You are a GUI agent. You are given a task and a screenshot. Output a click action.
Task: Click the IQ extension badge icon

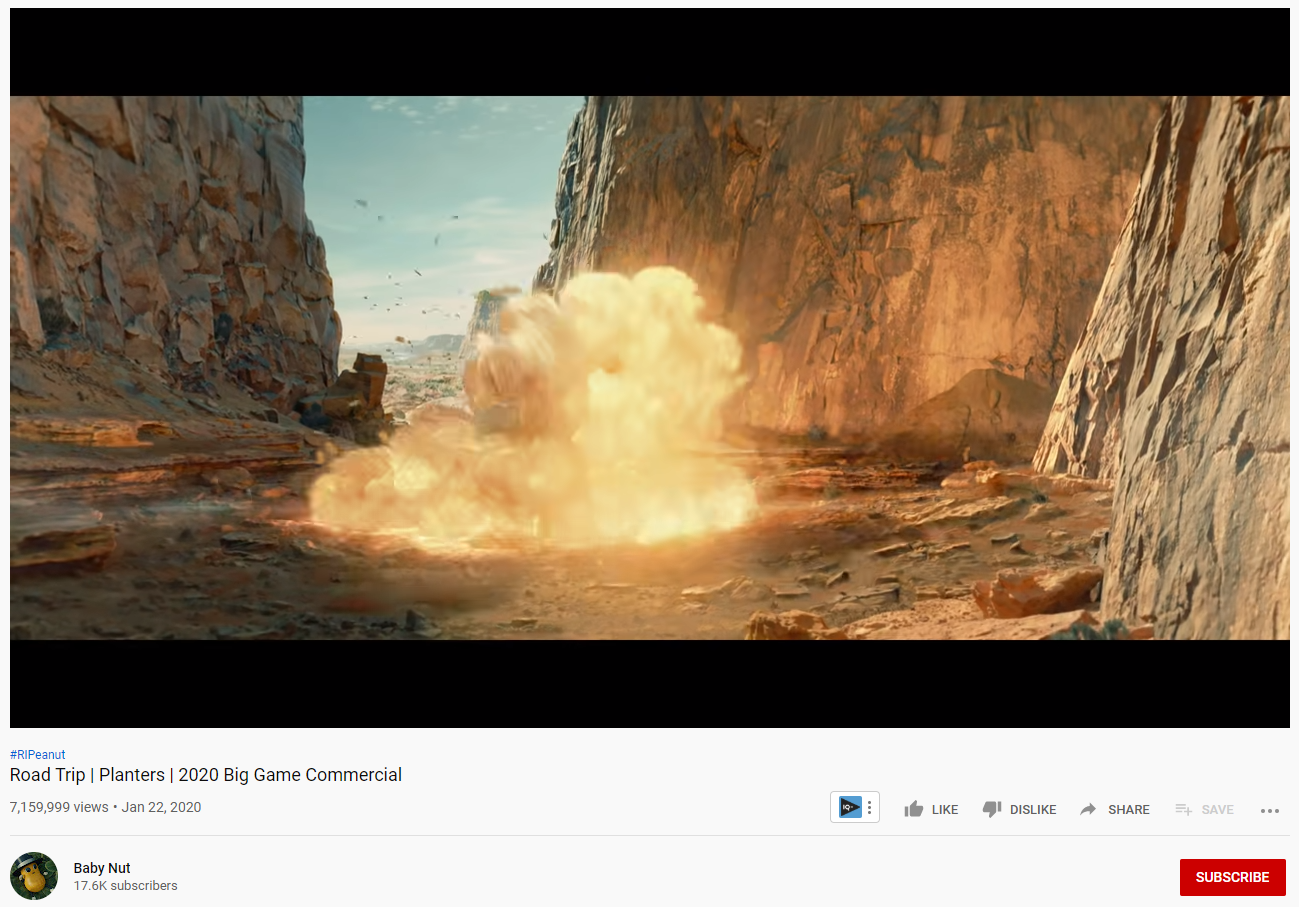click(x=850, y=807)
